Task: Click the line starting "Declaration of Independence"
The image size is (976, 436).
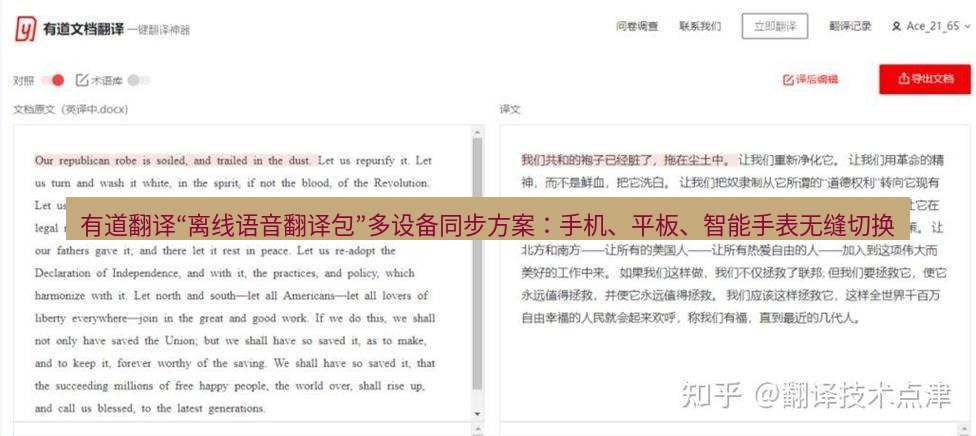Action: (x=225, y=273)
